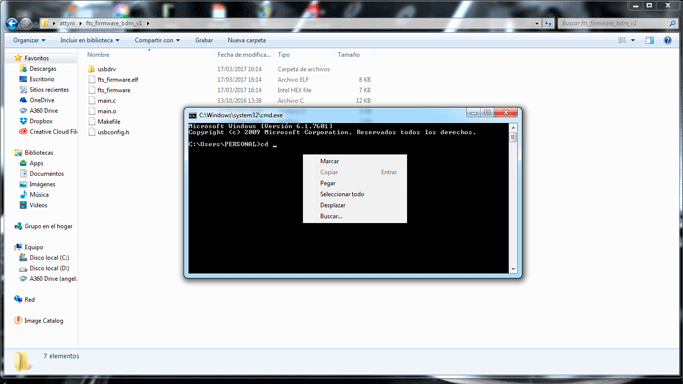Open the Organizar menu
The height and width of the screenshot is (384, 683).
[29, 40]
